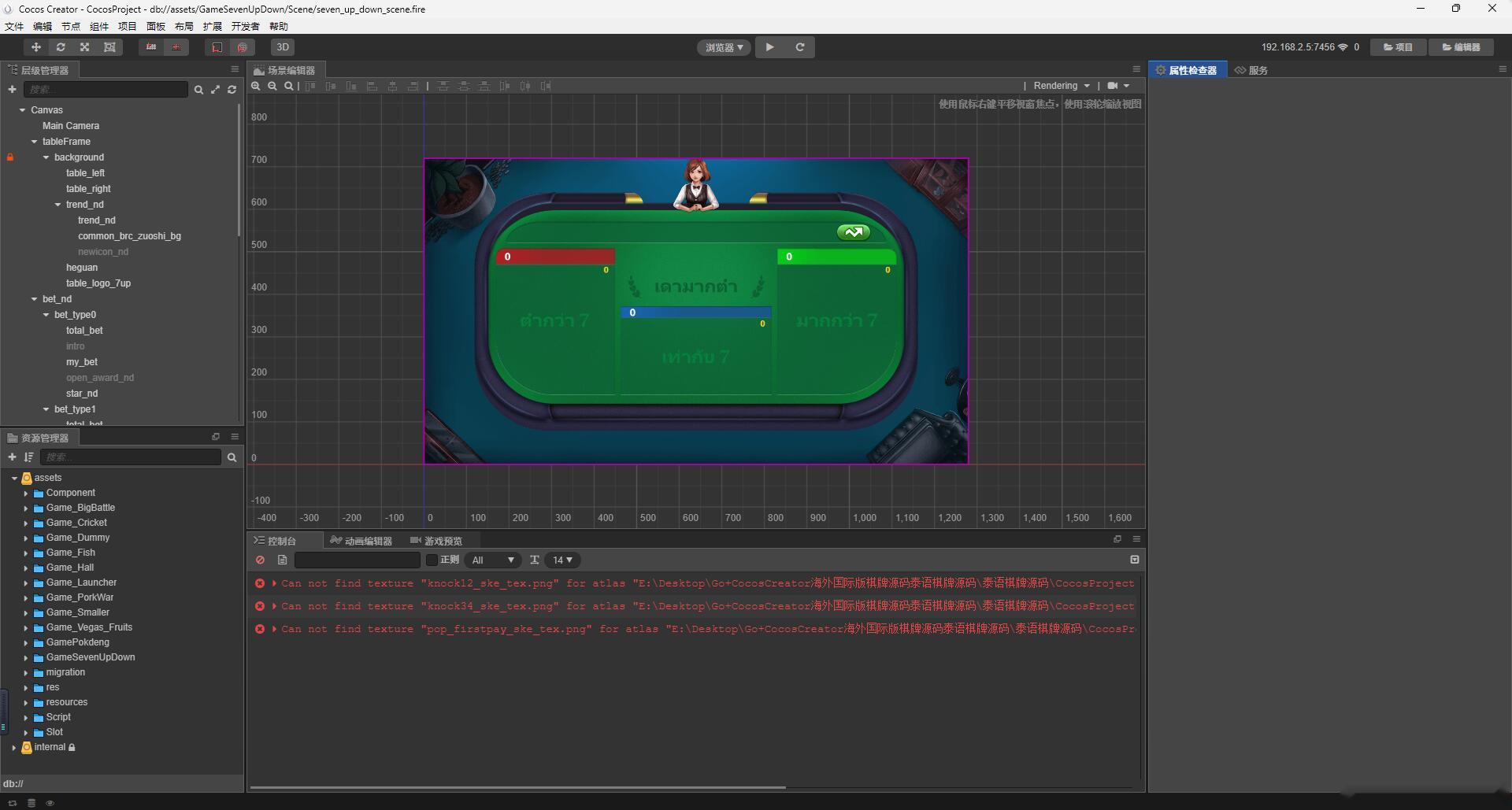
Task: Select the scale transform tool
Action: (85, 47)
